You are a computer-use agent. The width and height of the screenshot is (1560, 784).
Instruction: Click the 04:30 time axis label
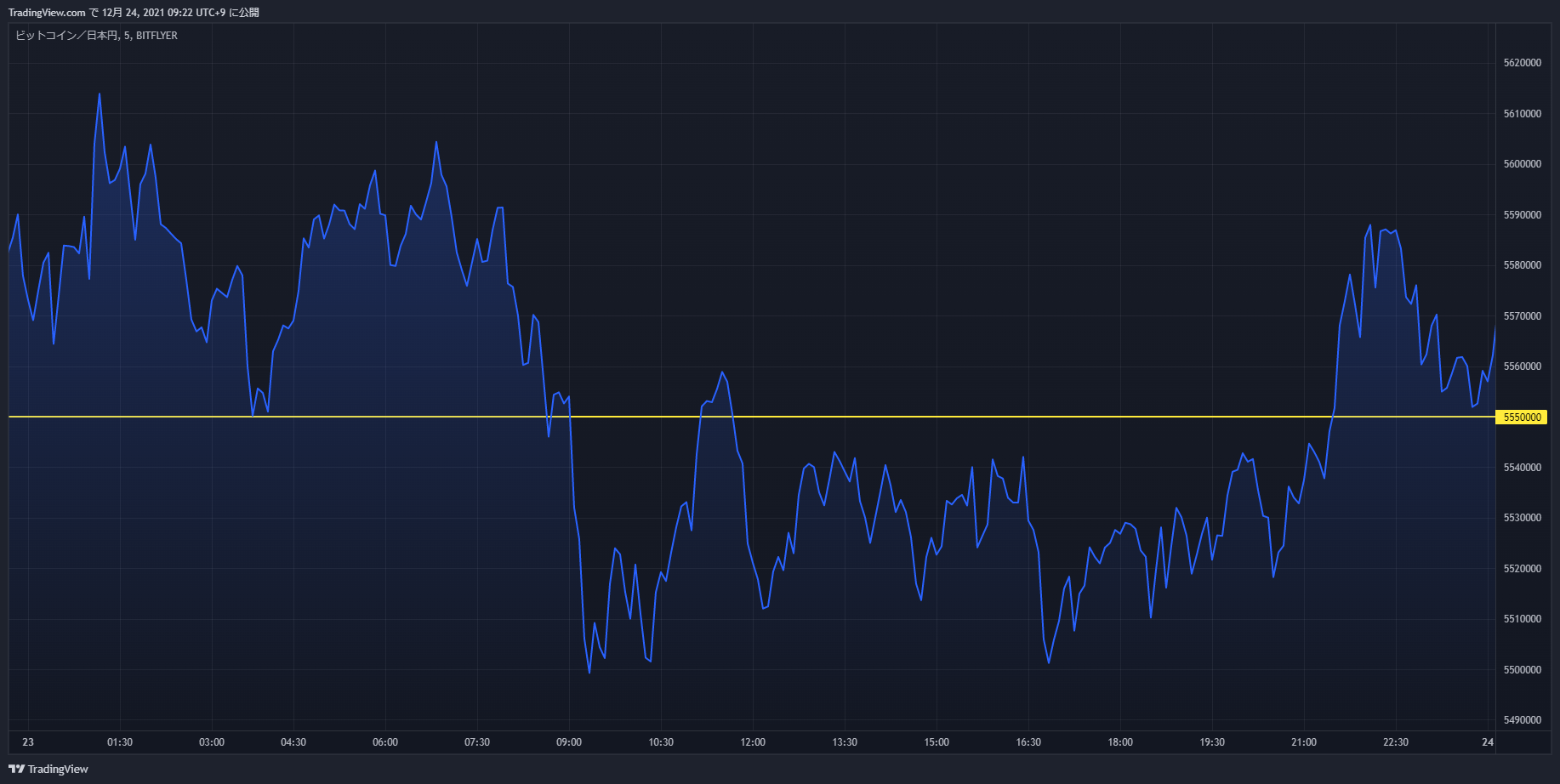tap(293, 742)
